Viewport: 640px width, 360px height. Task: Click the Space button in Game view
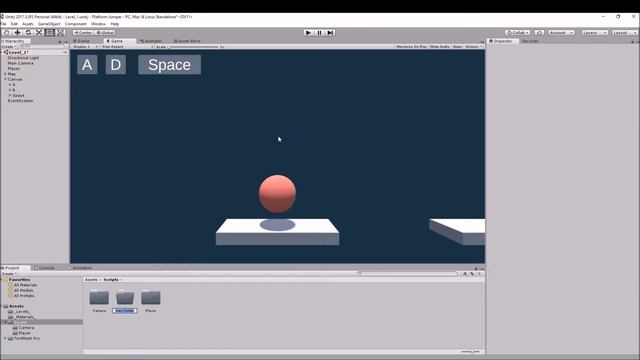(x=169, y=64)
